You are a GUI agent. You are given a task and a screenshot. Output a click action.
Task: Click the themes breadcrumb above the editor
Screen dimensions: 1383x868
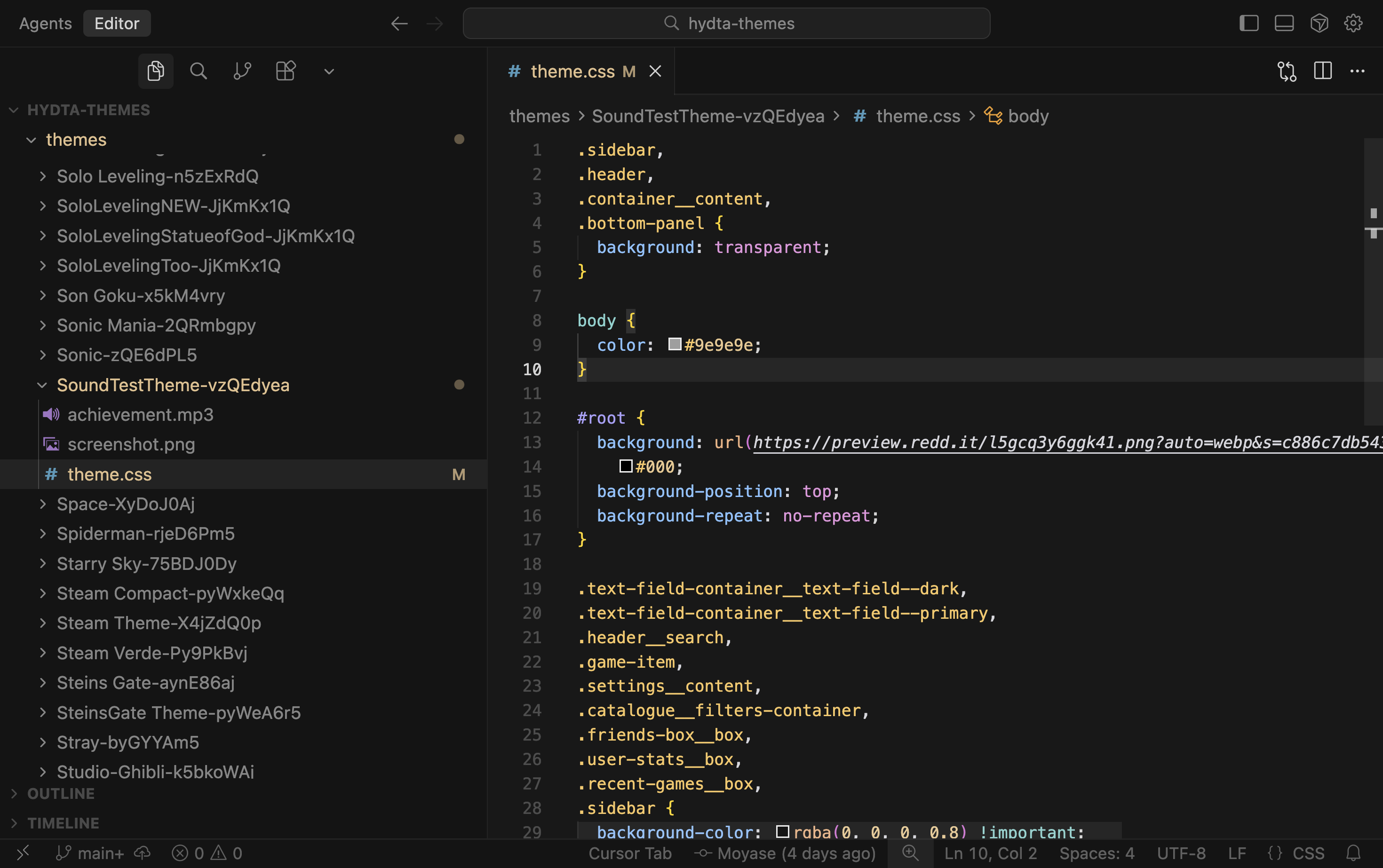tap(539, 116)
